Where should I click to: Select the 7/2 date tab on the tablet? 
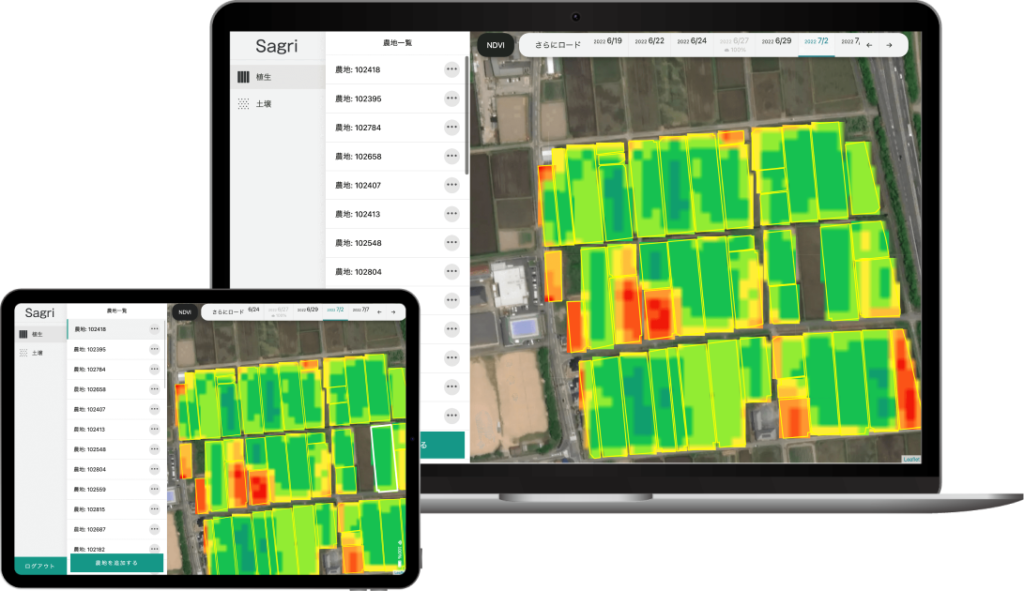(x=335, y=310)
